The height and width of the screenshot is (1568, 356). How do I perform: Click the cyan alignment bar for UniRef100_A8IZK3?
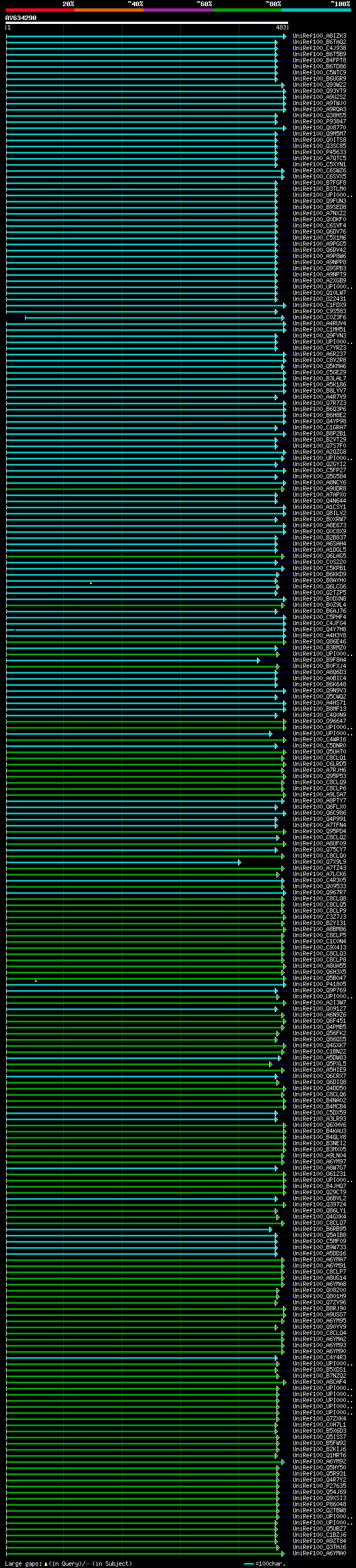(x=146, y=36)
